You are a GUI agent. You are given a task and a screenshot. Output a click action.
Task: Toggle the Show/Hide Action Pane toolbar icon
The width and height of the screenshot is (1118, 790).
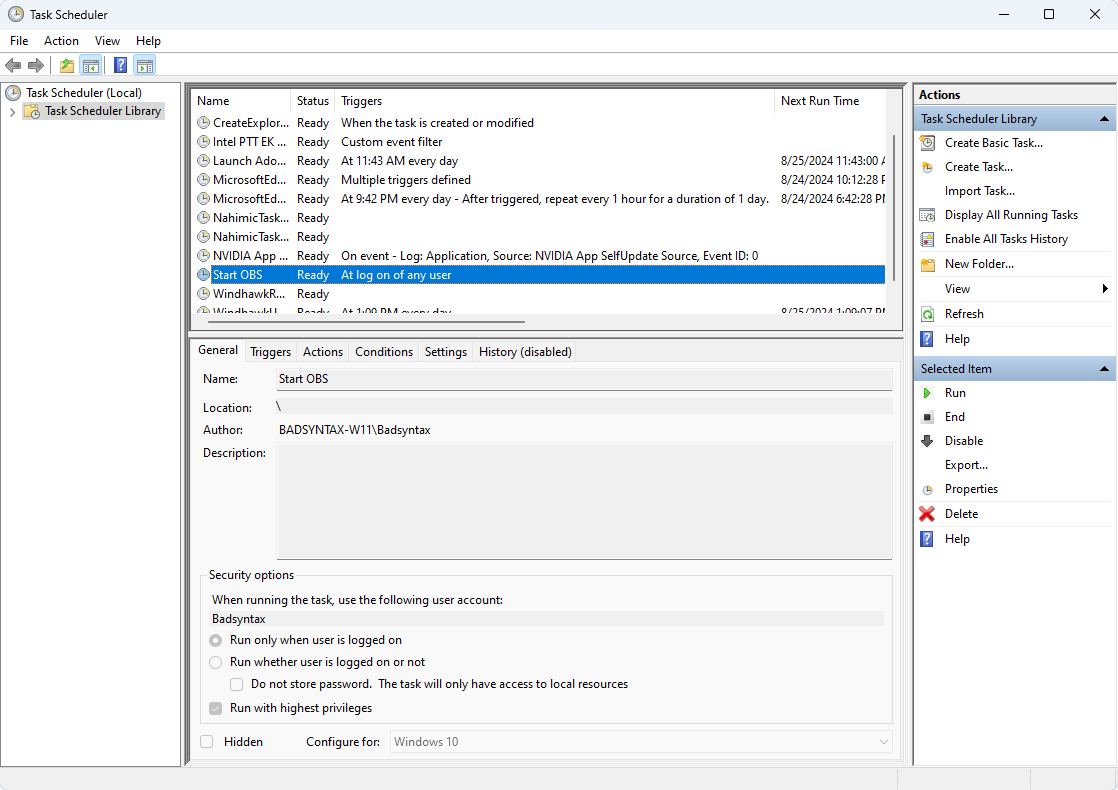point(146,65)
